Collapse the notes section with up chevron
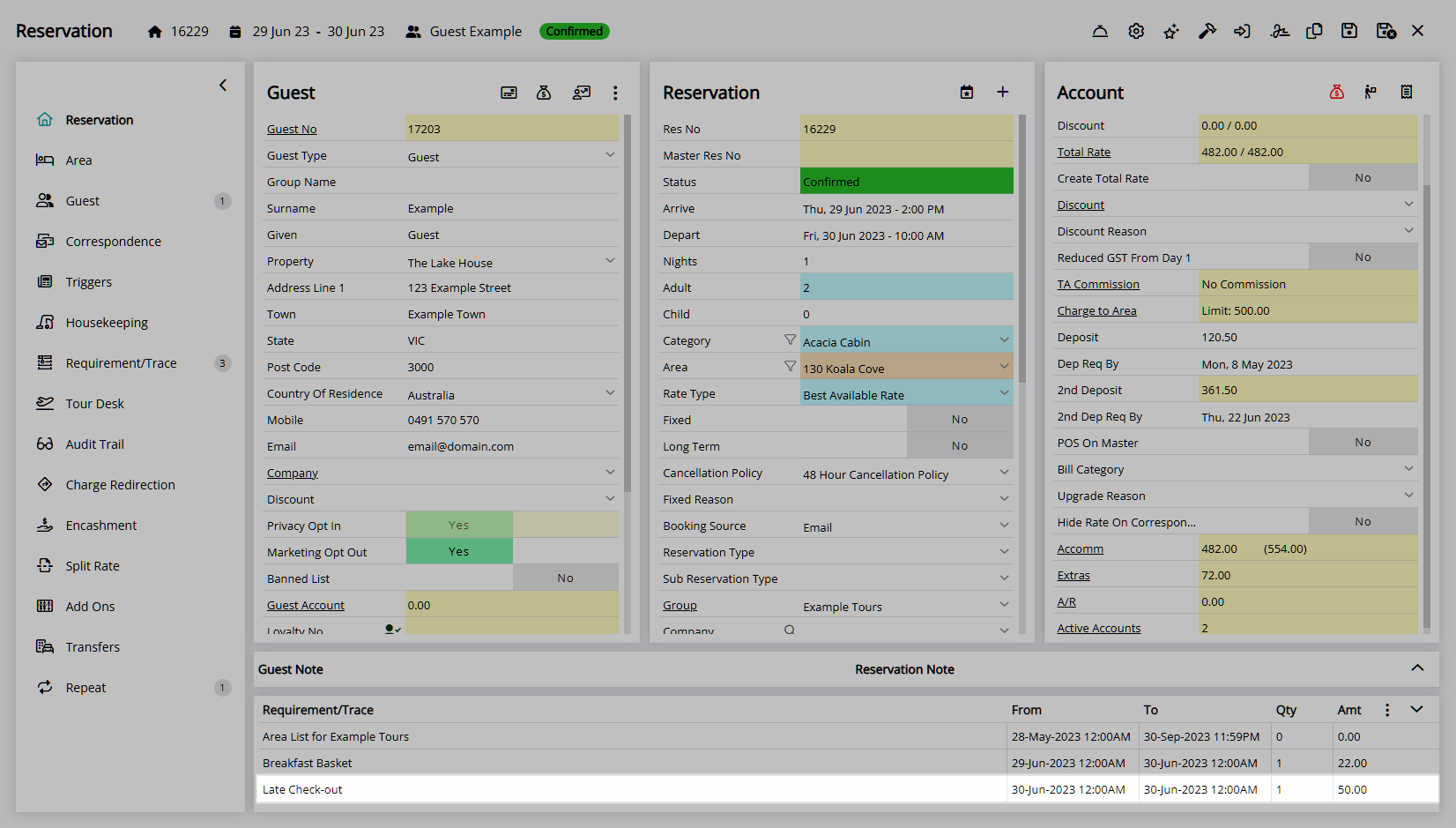This screenshot has height=828, width=1456. [x=1417, y=668]
